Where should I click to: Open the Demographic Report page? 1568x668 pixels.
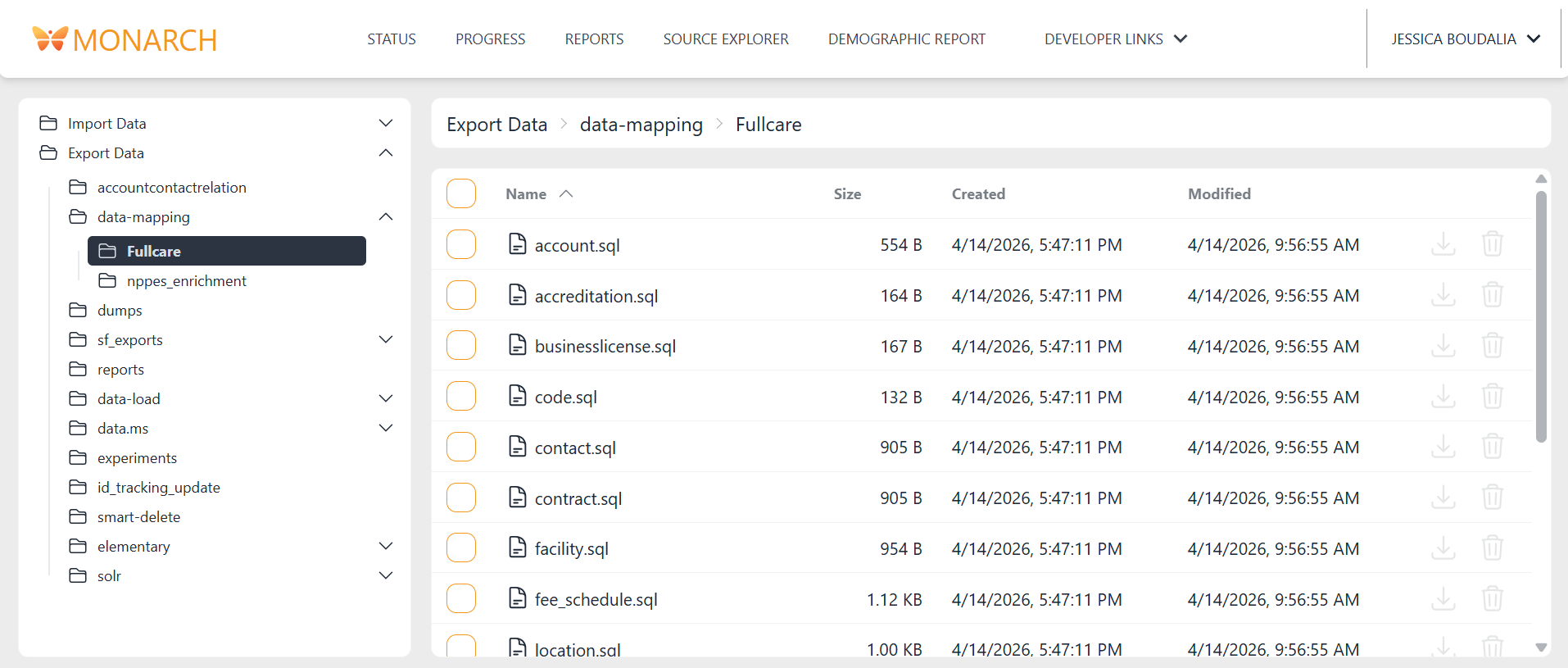pyautogui.click(x=907, y=39)
